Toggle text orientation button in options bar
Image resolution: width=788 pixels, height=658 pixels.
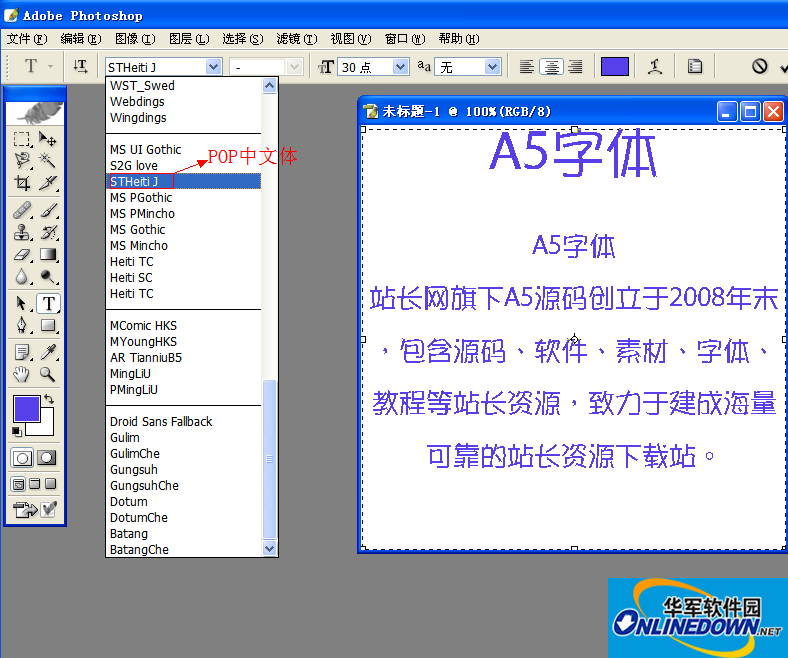coord(80,66)
